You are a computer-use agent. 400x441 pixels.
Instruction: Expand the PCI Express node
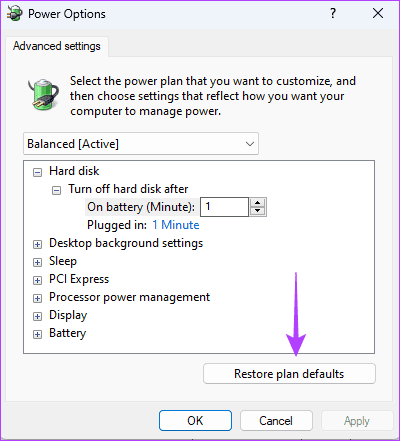37,280
